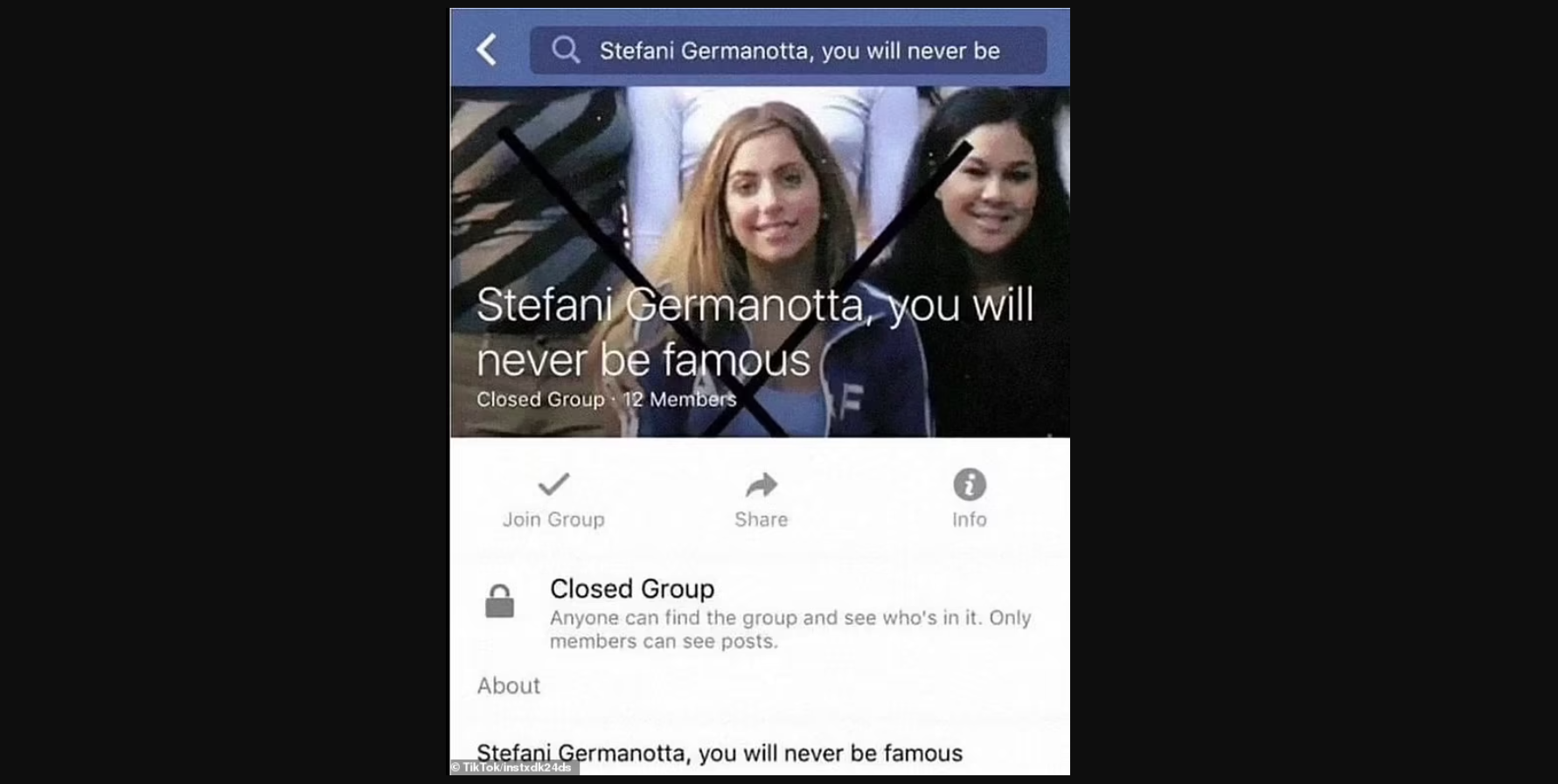Open the Info circle icon
This screenshot has height=784, width=1558.
click(970, 484)
